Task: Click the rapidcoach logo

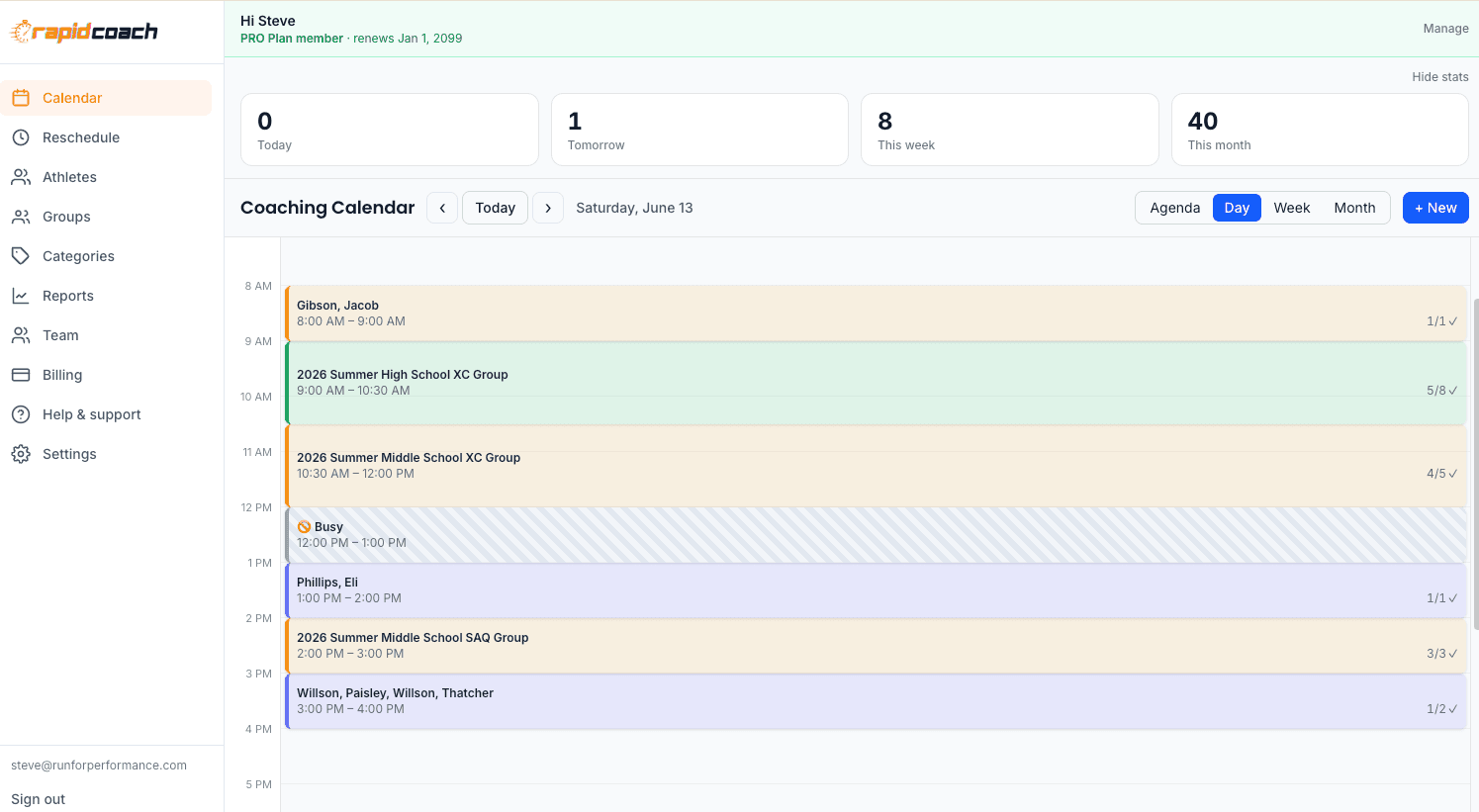Action: point(84,32)
